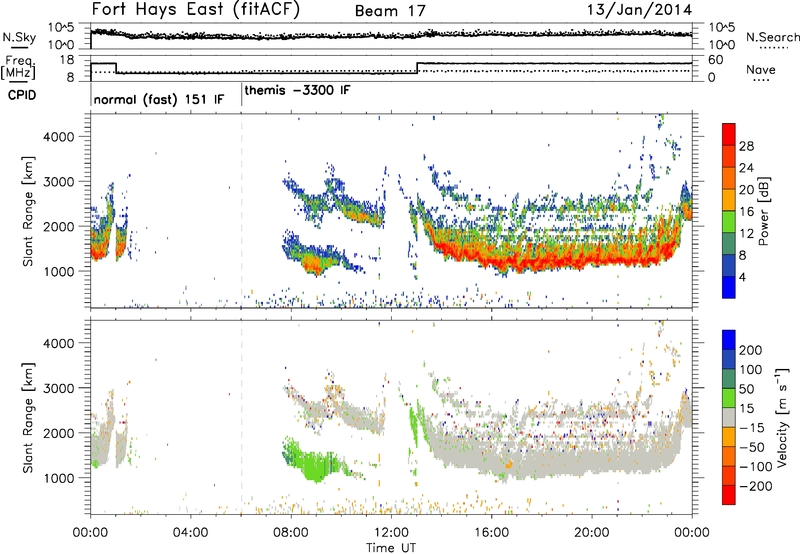Click the 'Beam 17' label
Screen dimensions: 800x554
390,11
